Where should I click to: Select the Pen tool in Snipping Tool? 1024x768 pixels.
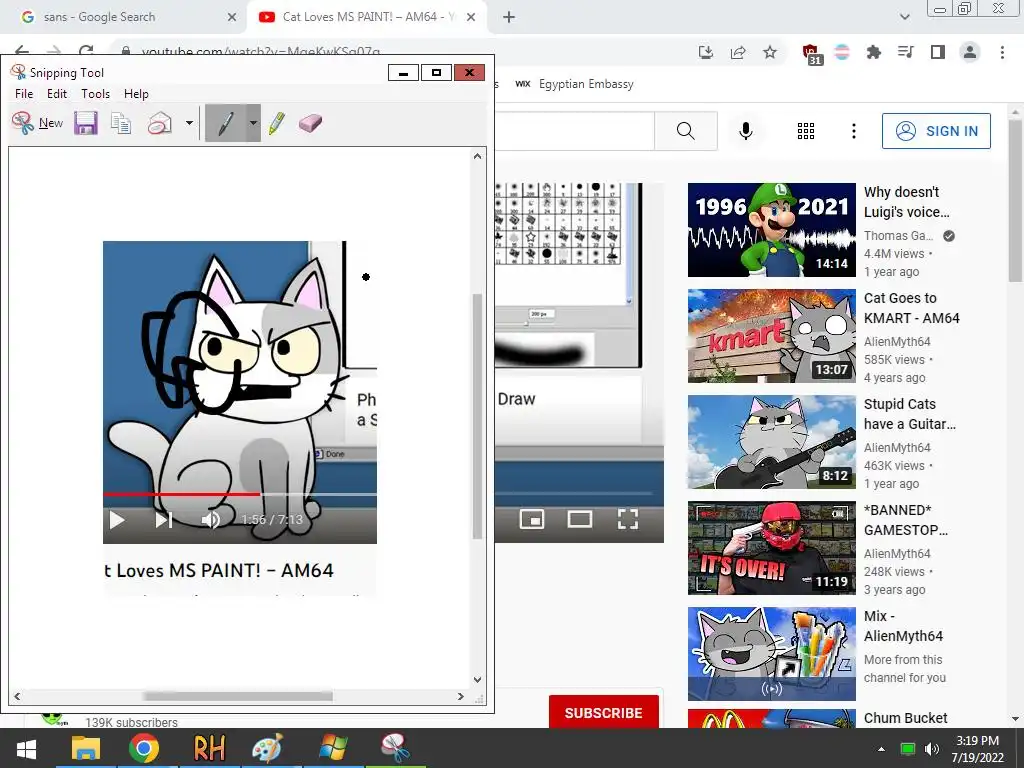coord(225,123)
